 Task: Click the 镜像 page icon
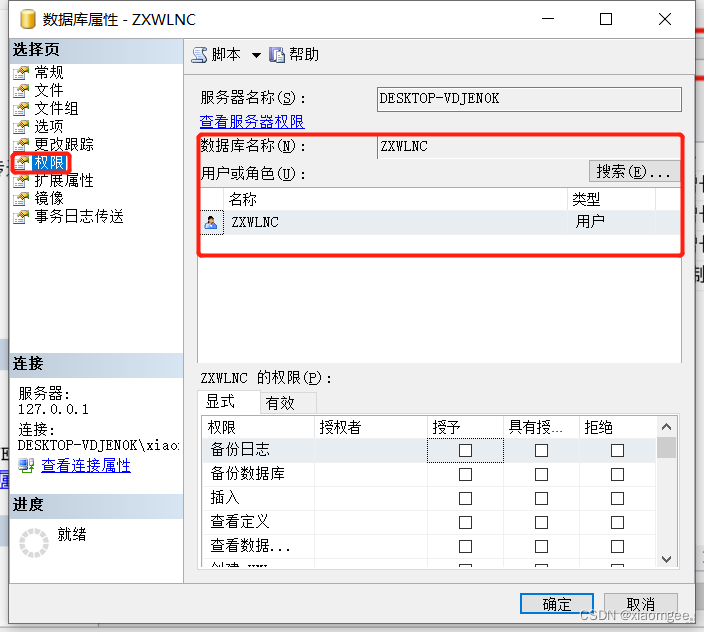coord(21,198)
